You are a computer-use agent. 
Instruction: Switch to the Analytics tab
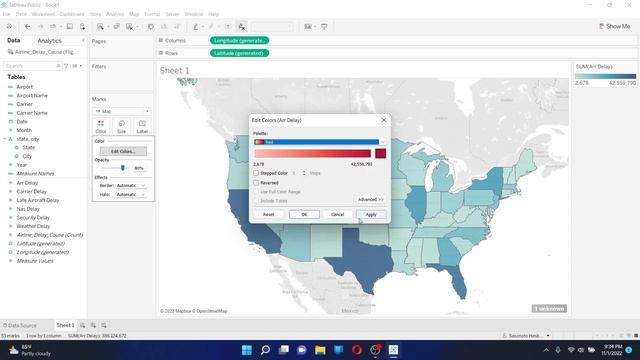click(x=49, y=41)
